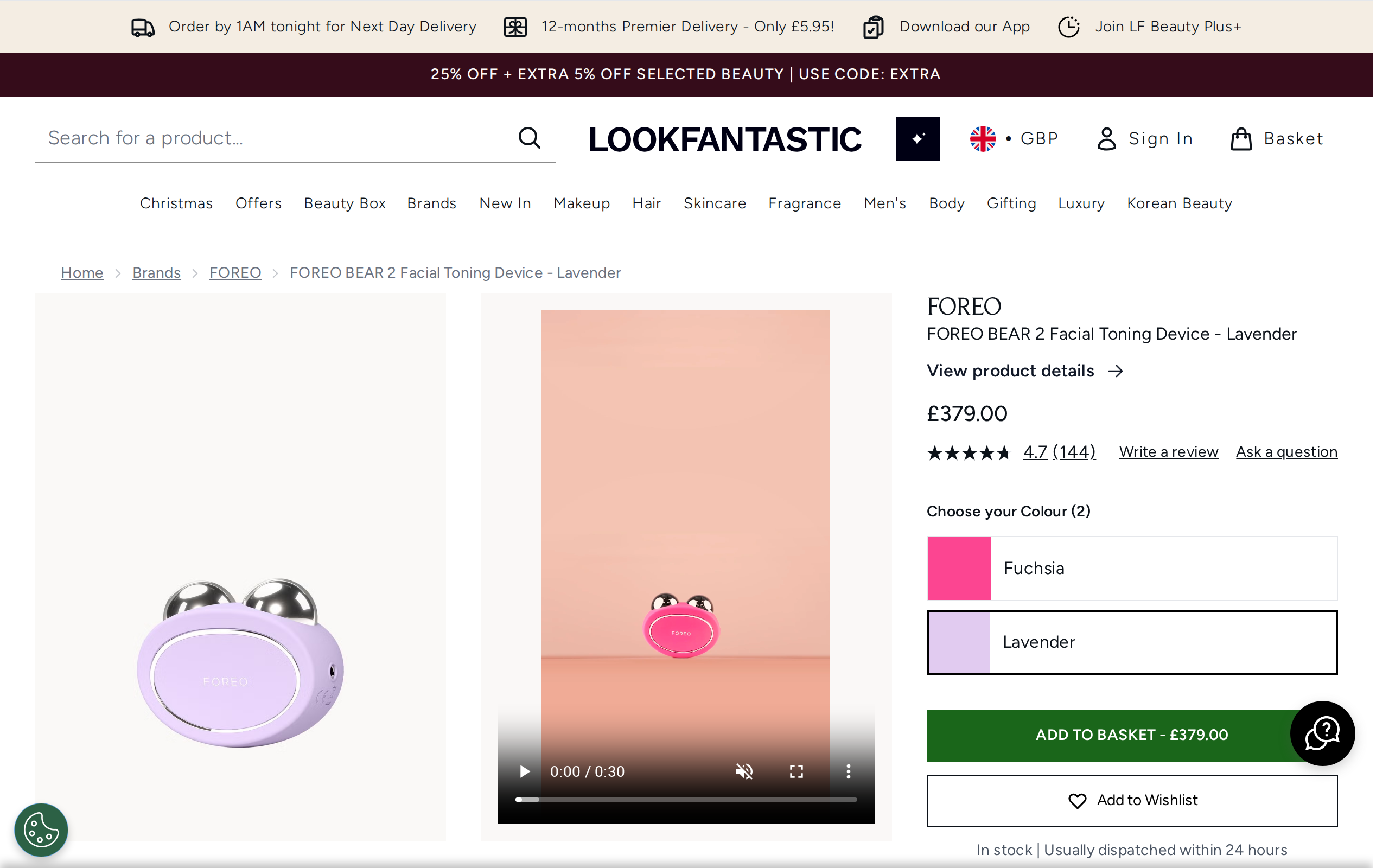The image size is (1389, 868).
Task: Play the product video
Action: click(x=524, y=771)
